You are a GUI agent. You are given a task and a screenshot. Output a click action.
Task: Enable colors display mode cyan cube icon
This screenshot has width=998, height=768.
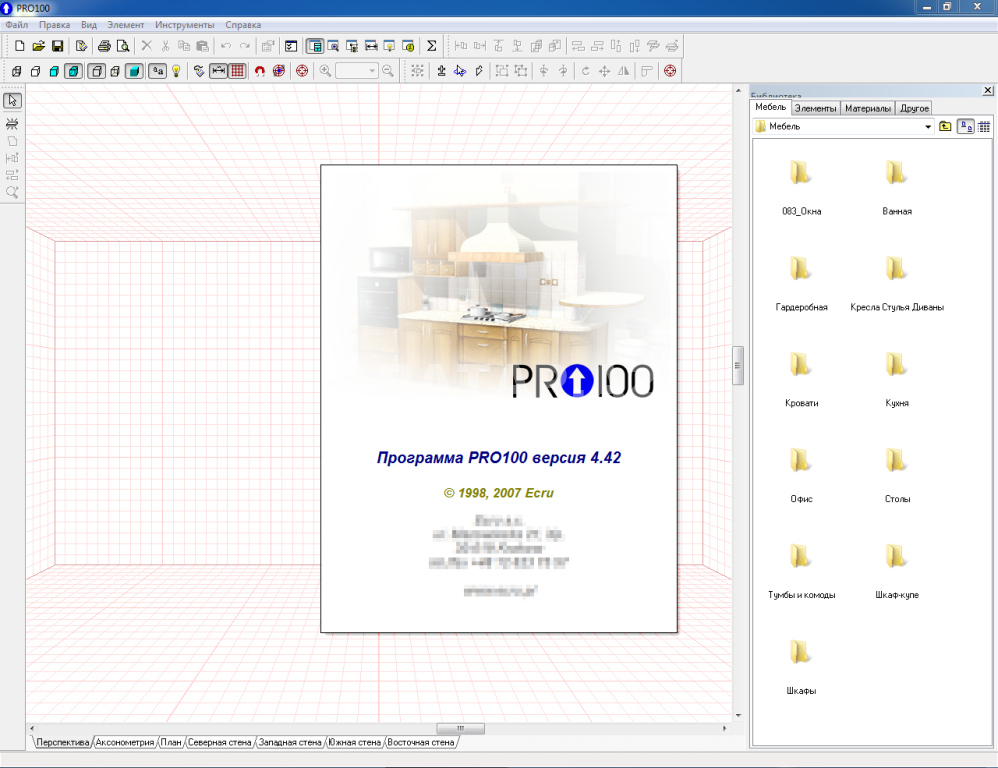54,71
